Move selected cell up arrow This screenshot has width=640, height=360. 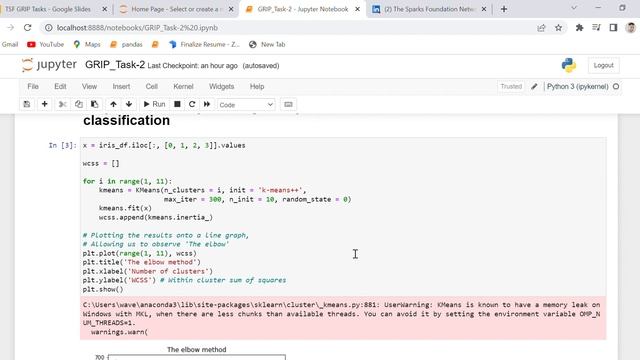pos(113,104)
